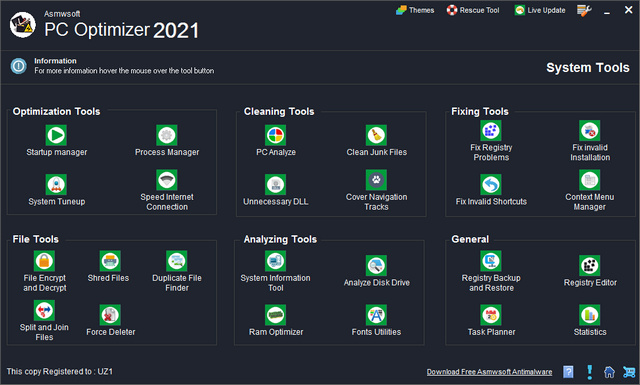Launch the Process Manager gear icon
Image resolution: width=640 pixels, height=385 pixels.
click(x=167, y=135)
